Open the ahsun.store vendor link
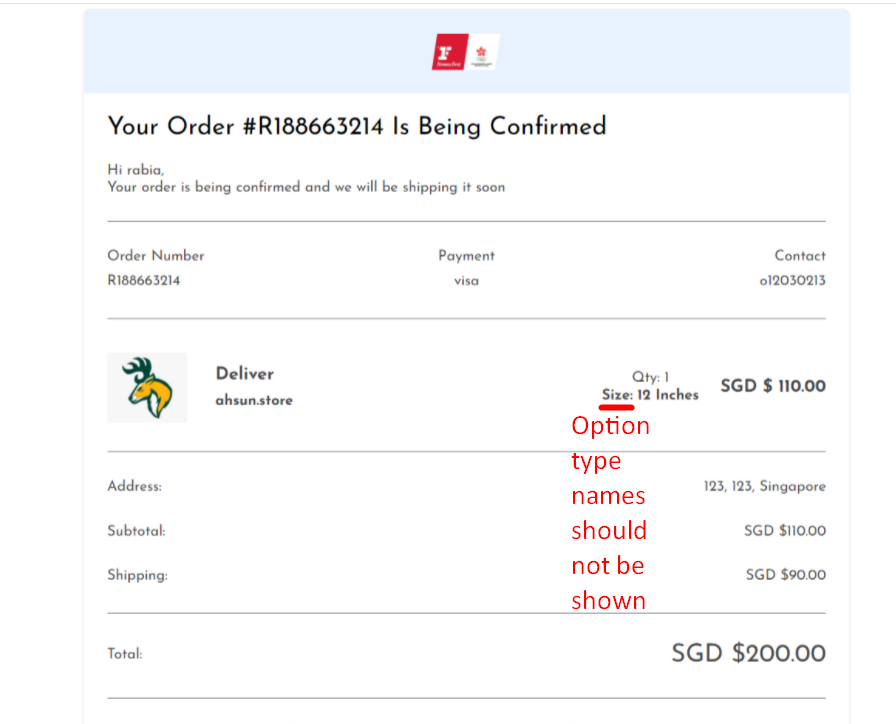Image resolution: width=896 pixels, height=724 pixels. pos(254,400)
